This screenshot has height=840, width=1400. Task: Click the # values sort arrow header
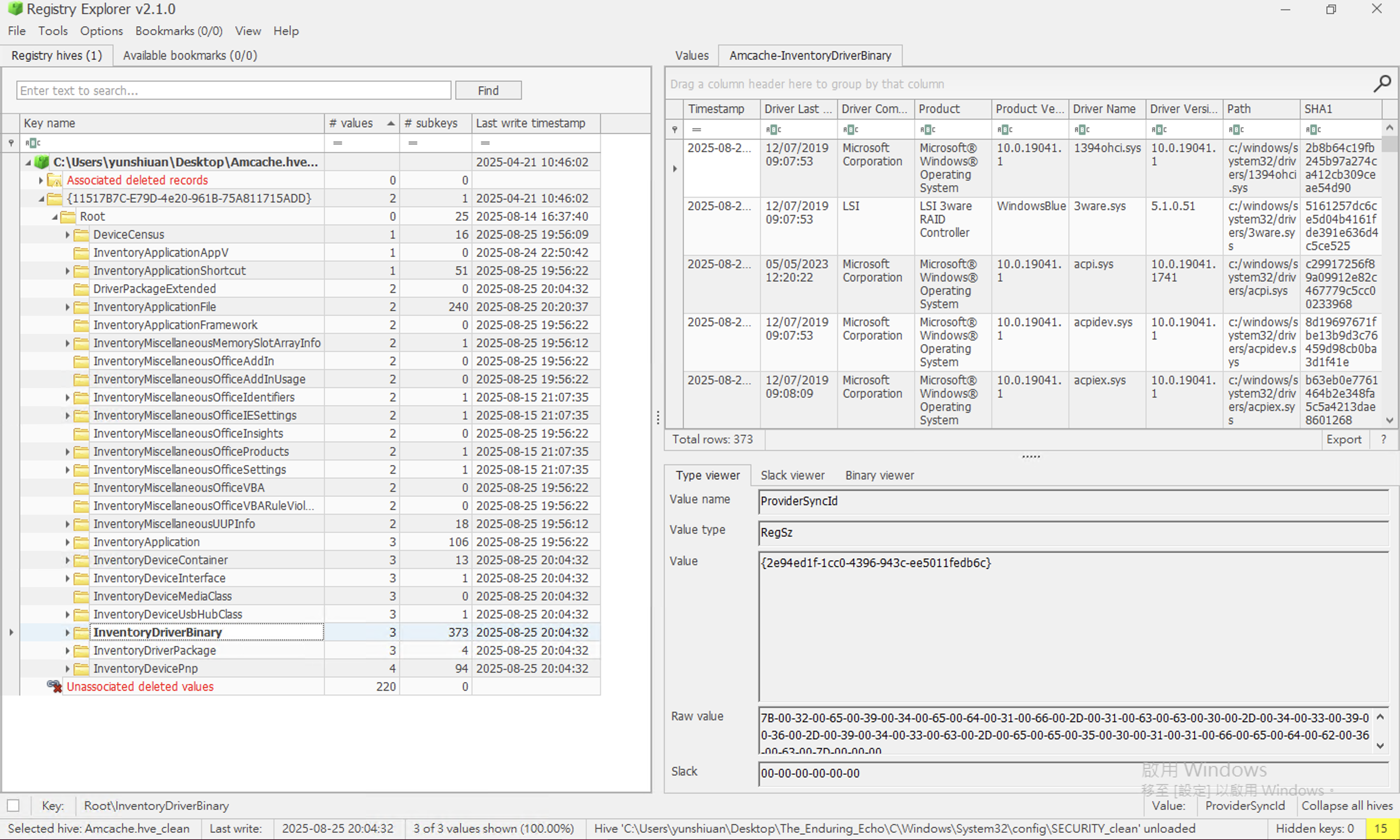coord(390,123)
